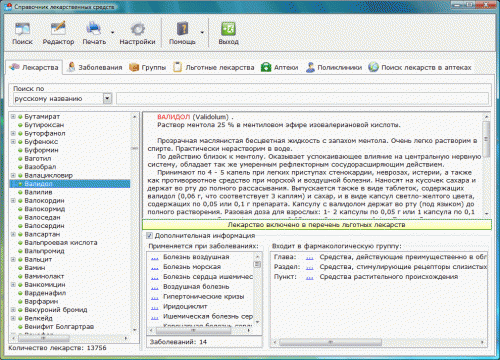Click link icon beside Болезнь морская
The width and height of the screenshot is (500, 360).
[155, 268]
